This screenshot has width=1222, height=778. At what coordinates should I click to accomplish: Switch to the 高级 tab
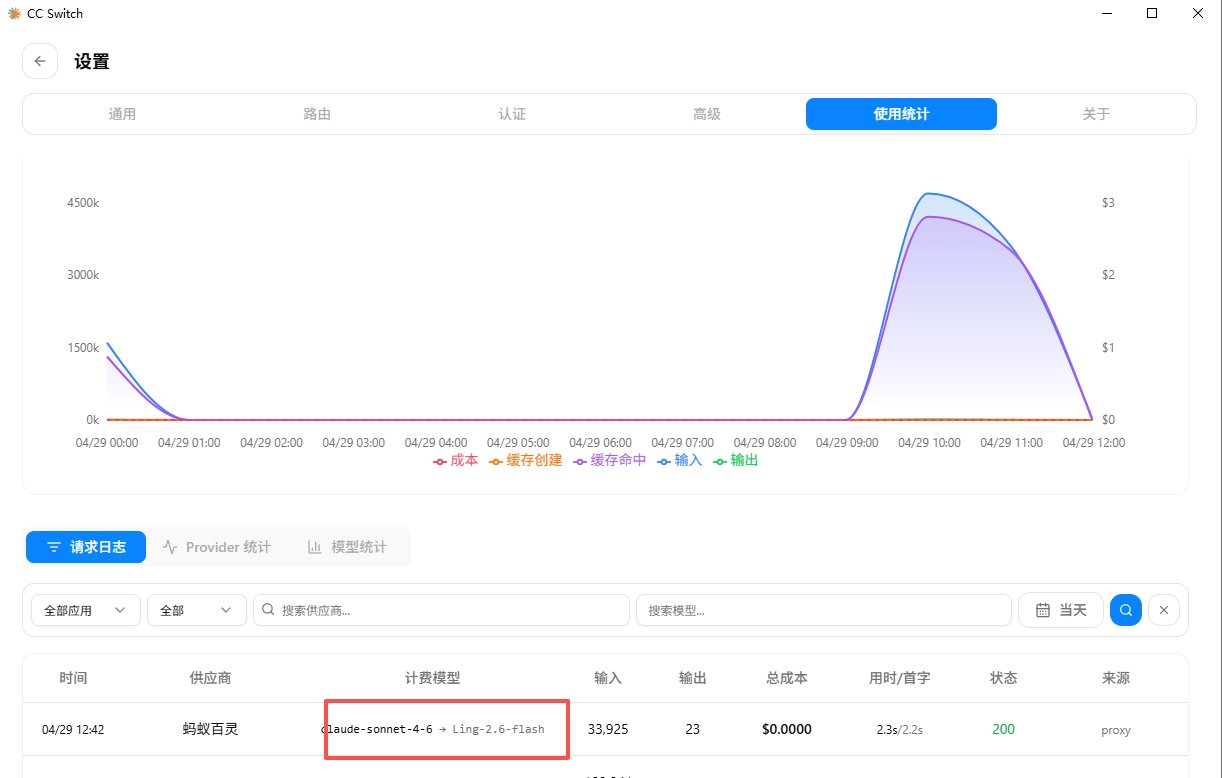pyautogui.click(x=707, y=114)
